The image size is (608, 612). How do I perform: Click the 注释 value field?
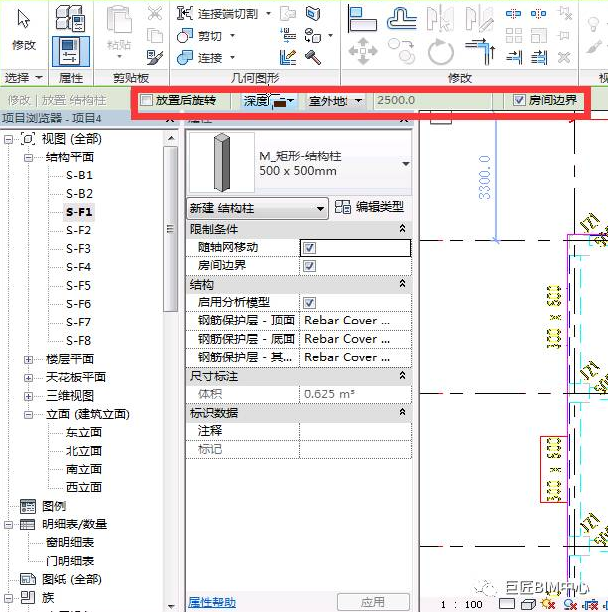pyautogui.click(x=356, y=431)
